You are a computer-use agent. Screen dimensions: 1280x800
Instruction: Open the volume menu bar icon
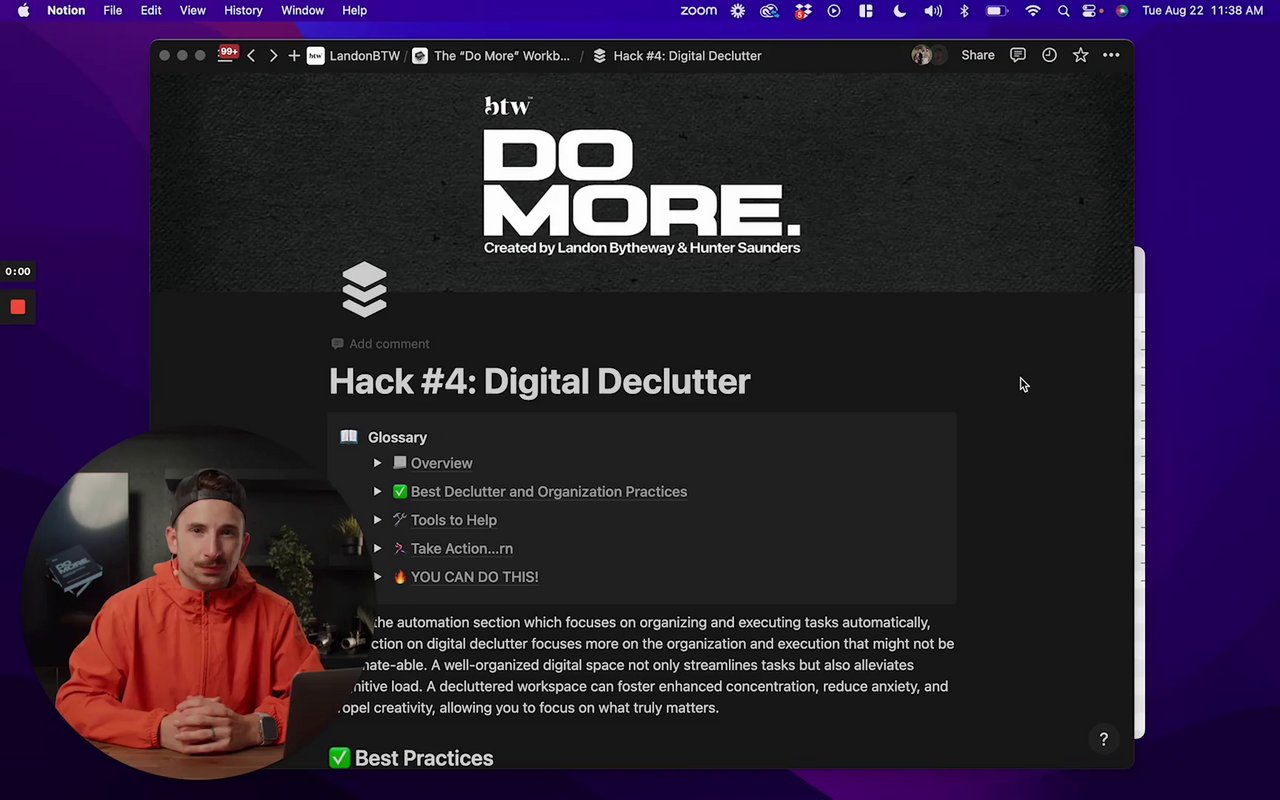coord(932,10)
